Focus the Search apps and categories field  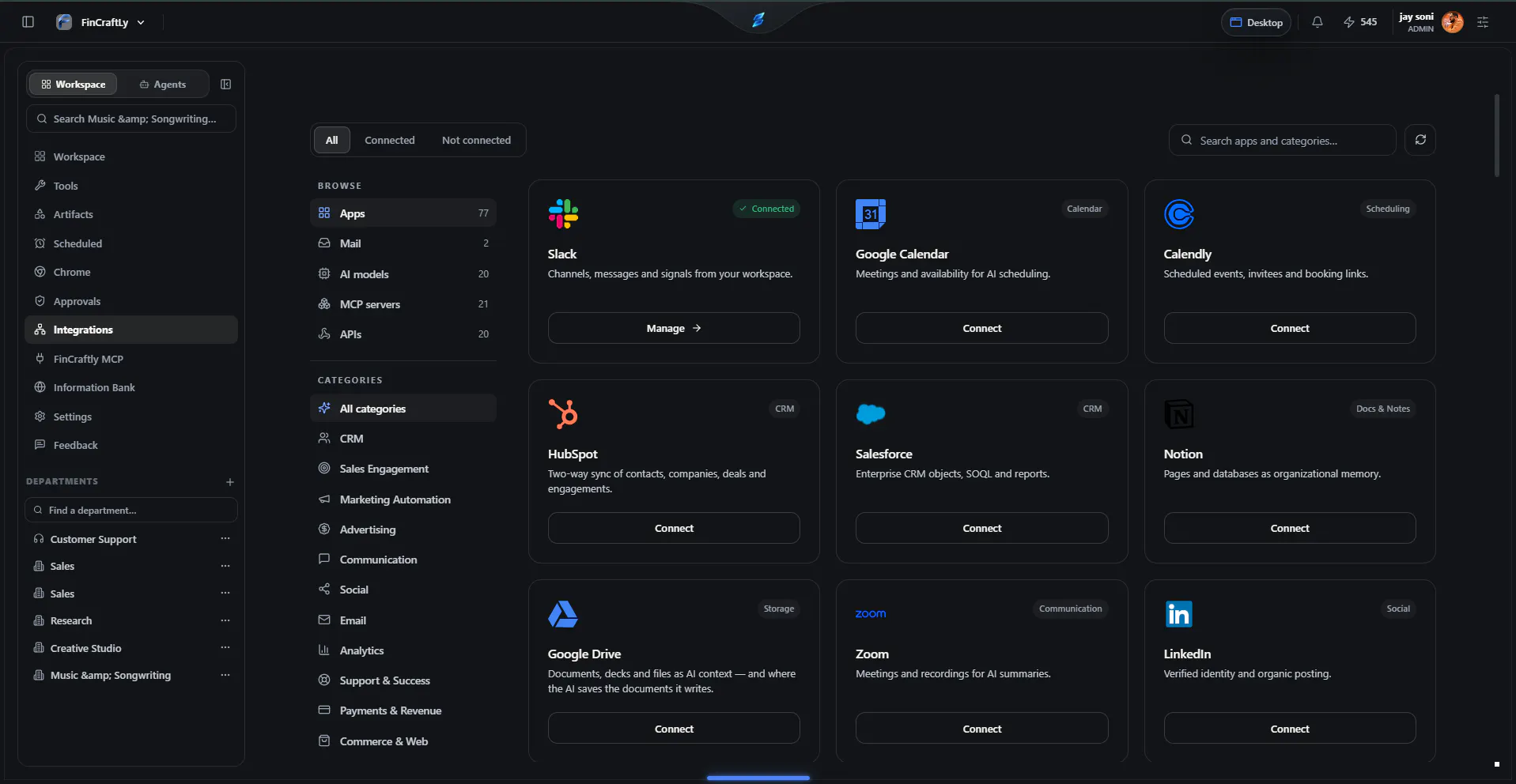click(x=1282, y=140)
